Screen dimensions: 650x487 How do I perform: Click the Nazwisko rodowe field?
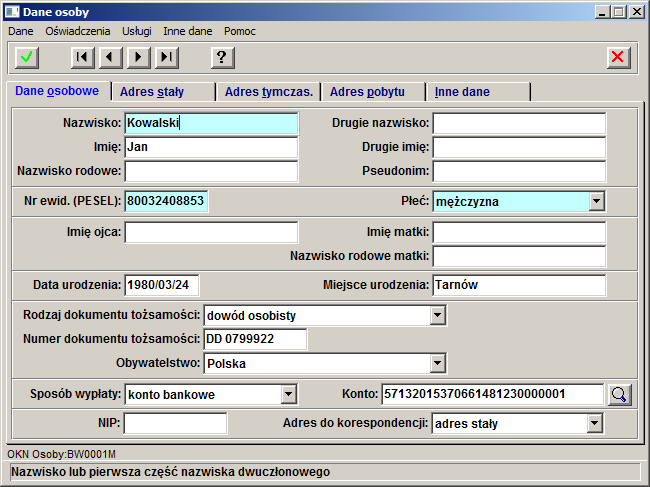(211, 171)
